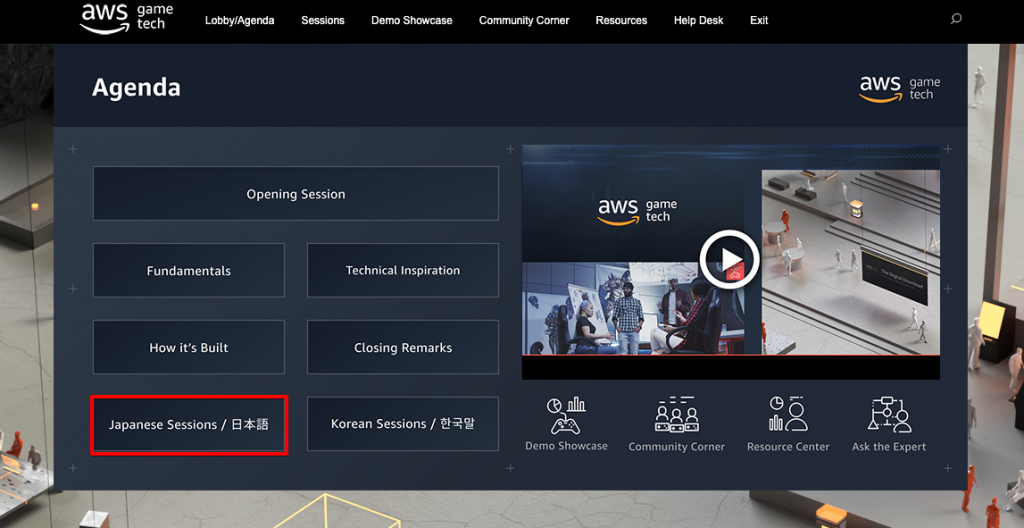Click the Community Corner label under the video
This screenshot has height=528, width=1024.
click(x=677, y=447)
